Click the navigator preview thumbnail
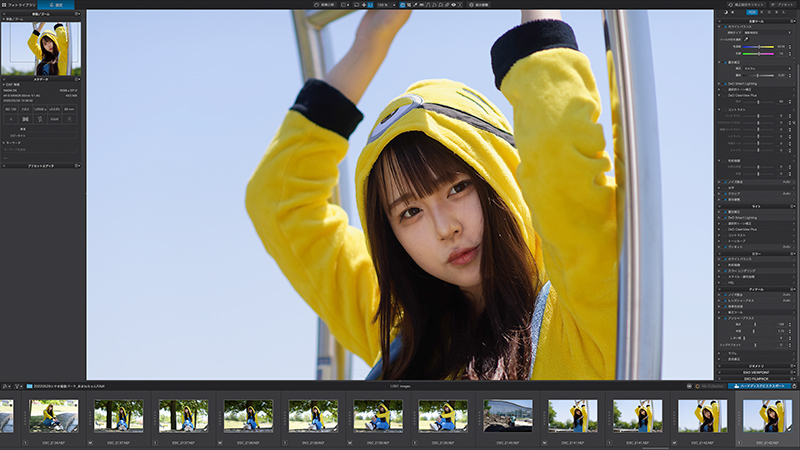 41,48
